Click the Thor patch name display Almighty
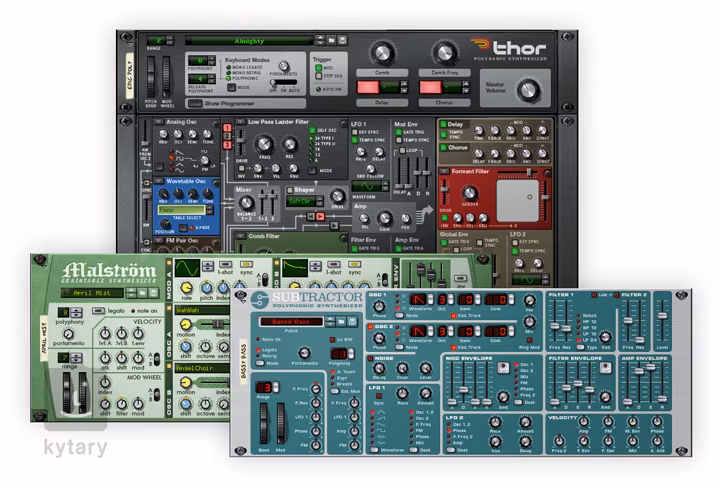720x488 pixels. click(x=251, y=41)
